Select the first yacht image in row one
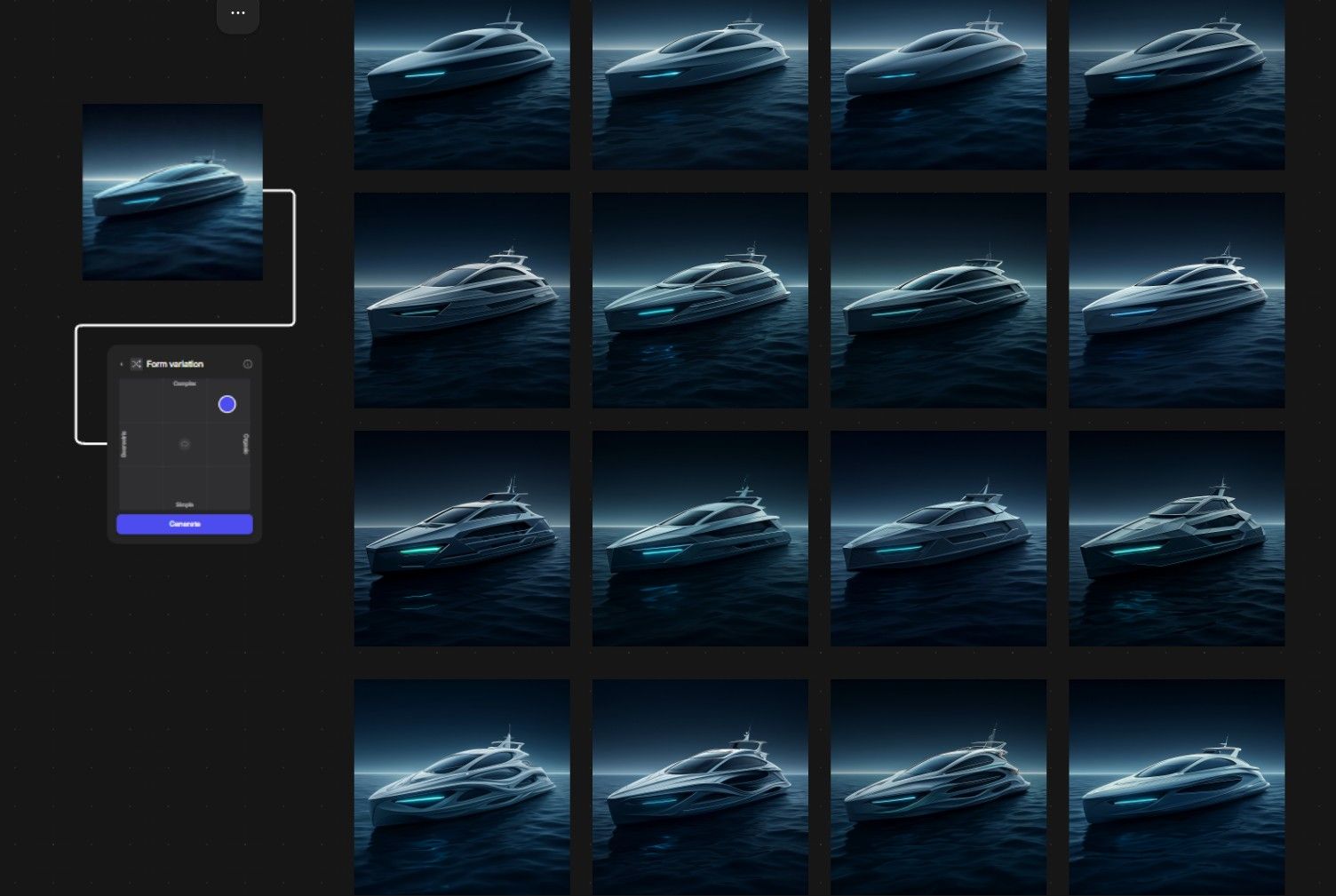 click(x=462, y=84)
